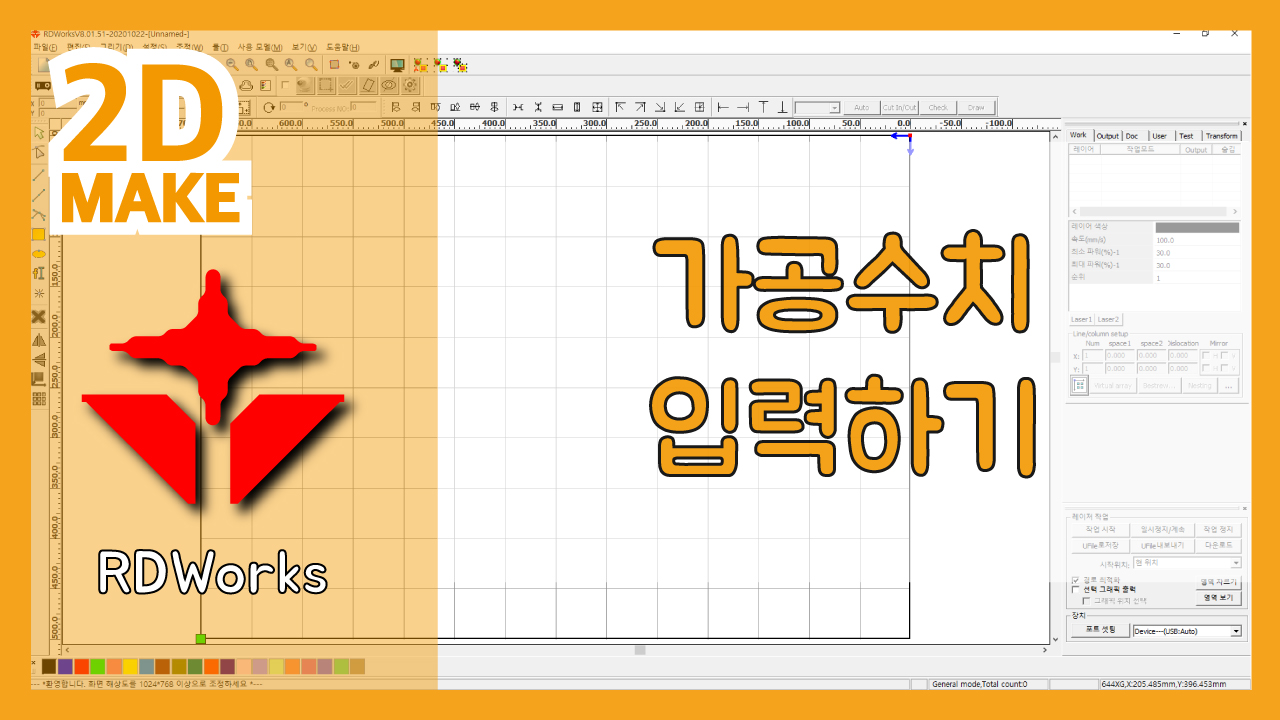The height and width of the screenshot is (720, 1280).
Task: Choose the text tool in left toolbar
Action: click(x=39, y=272)
